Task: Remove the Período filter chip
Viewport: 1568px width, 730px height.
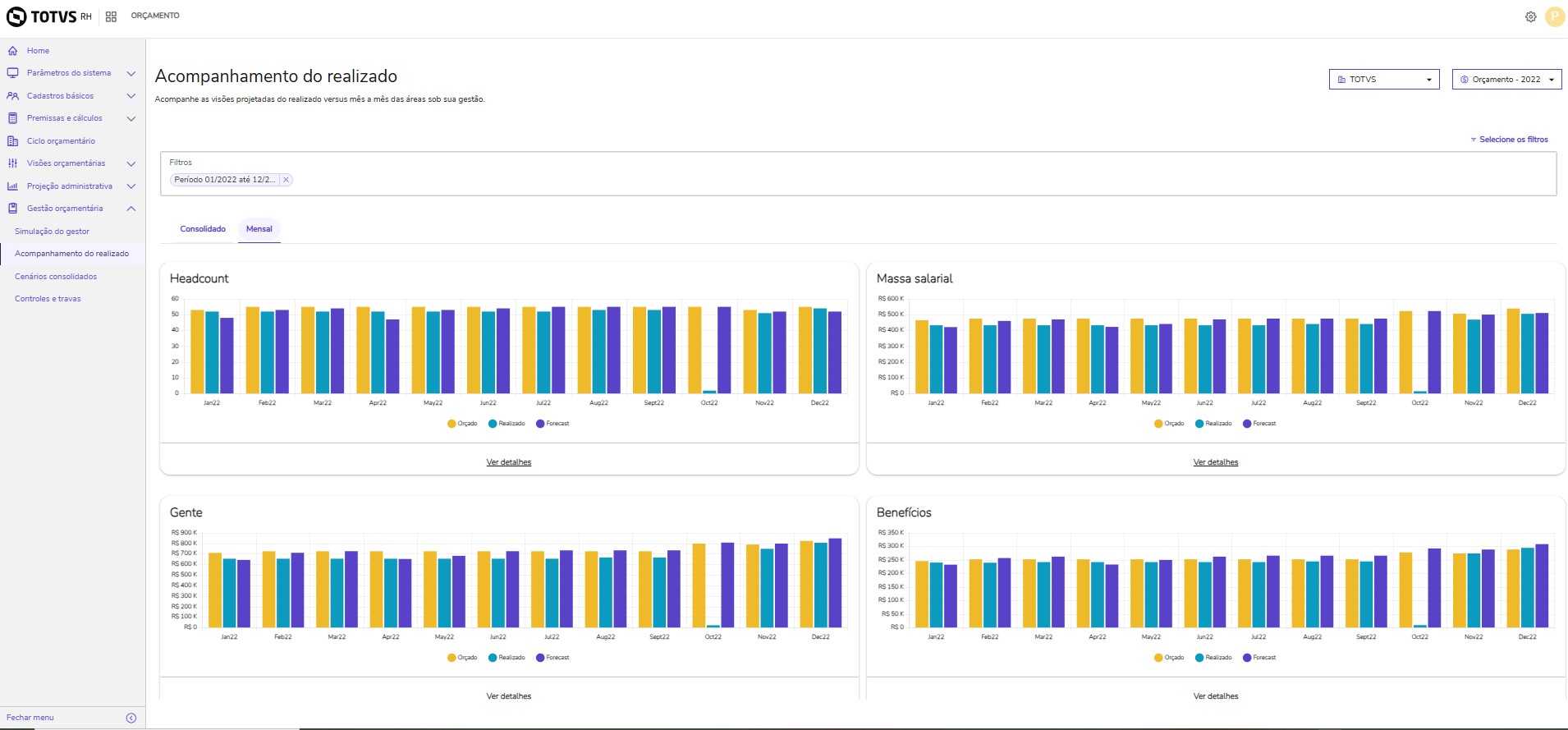Action: point(286,180)
